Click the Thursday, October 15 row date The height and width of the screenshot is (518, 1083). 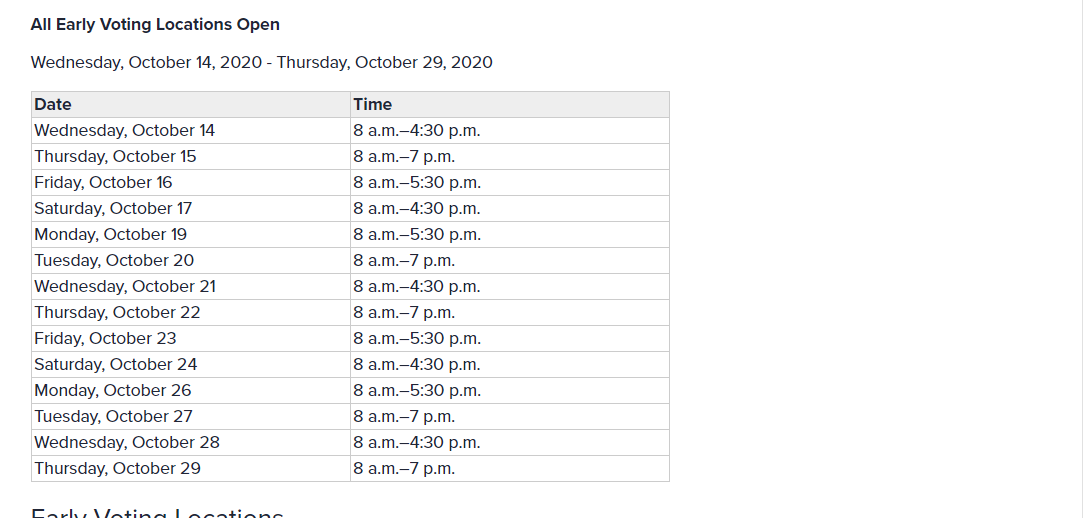pos(191,157)
